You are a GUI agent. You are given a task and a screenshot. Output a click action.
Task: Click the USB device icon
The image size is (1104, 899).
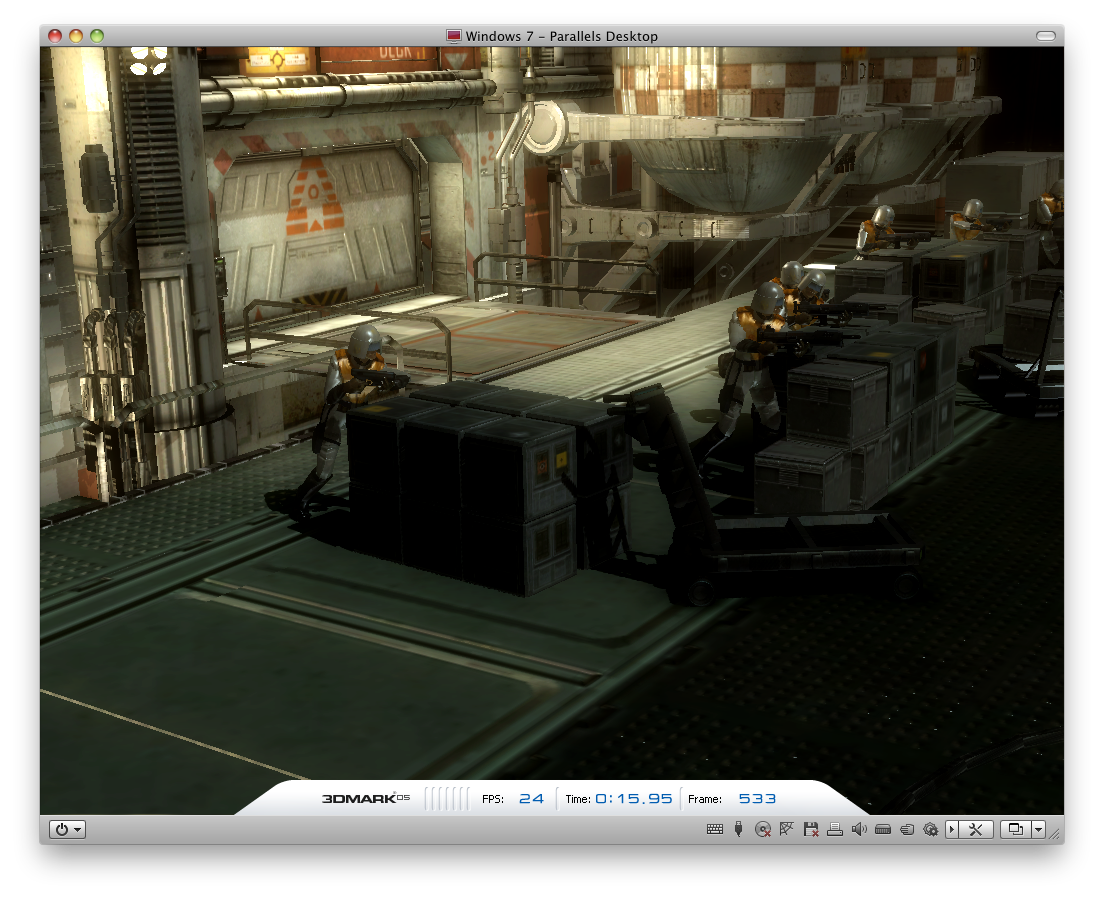point(738,829)
